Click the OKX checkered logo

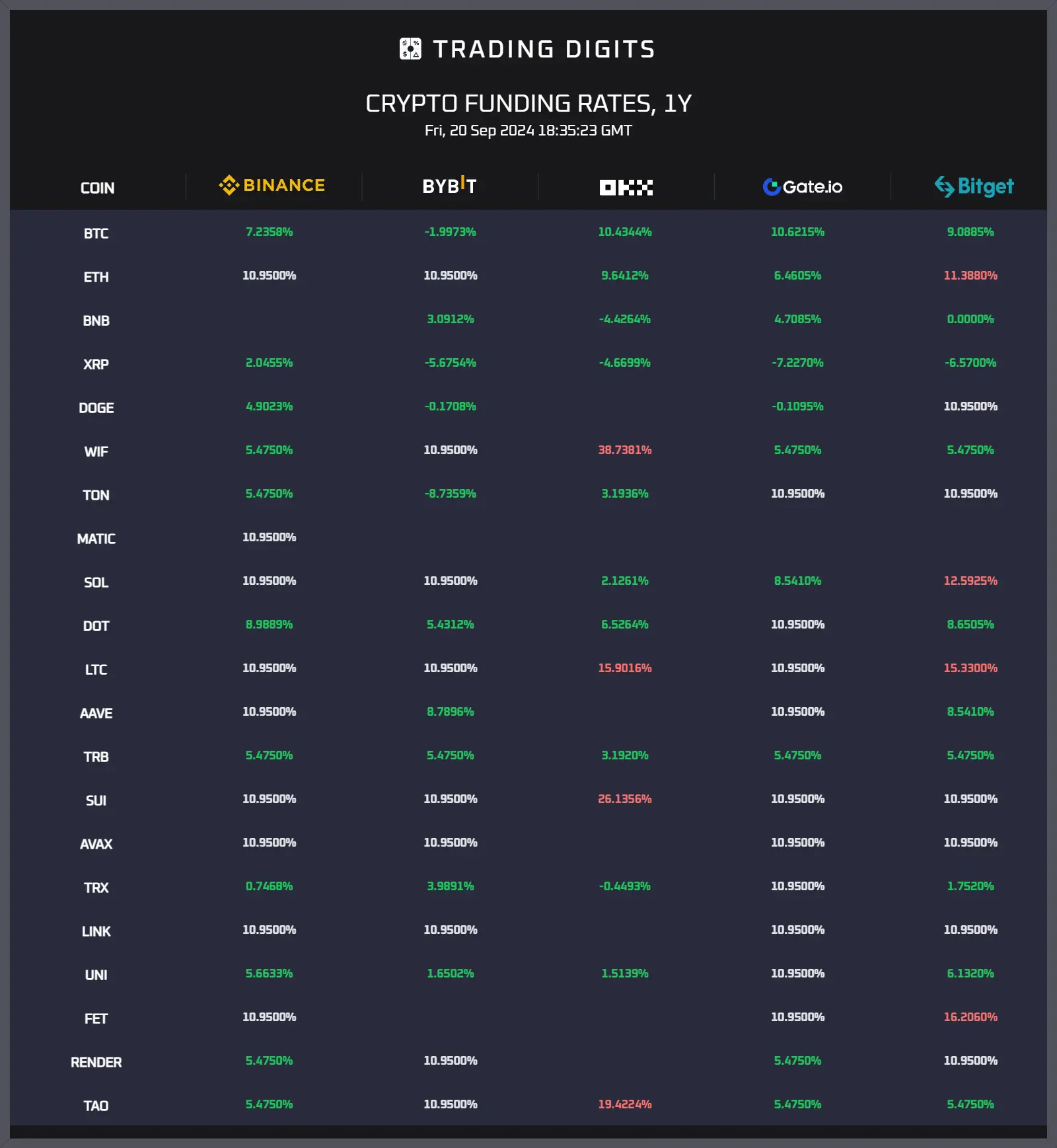click(x=626, y=188)
